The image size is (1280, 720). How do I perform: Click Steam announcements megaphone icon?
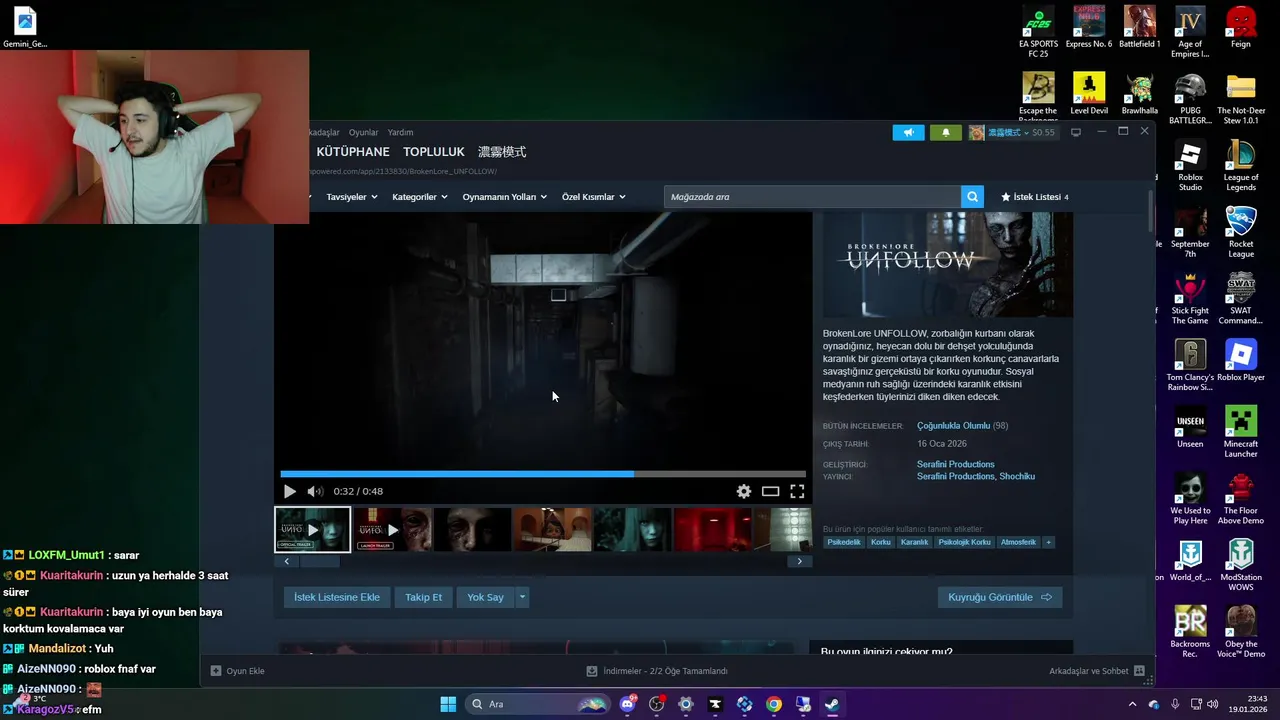(x=908, y=132)
